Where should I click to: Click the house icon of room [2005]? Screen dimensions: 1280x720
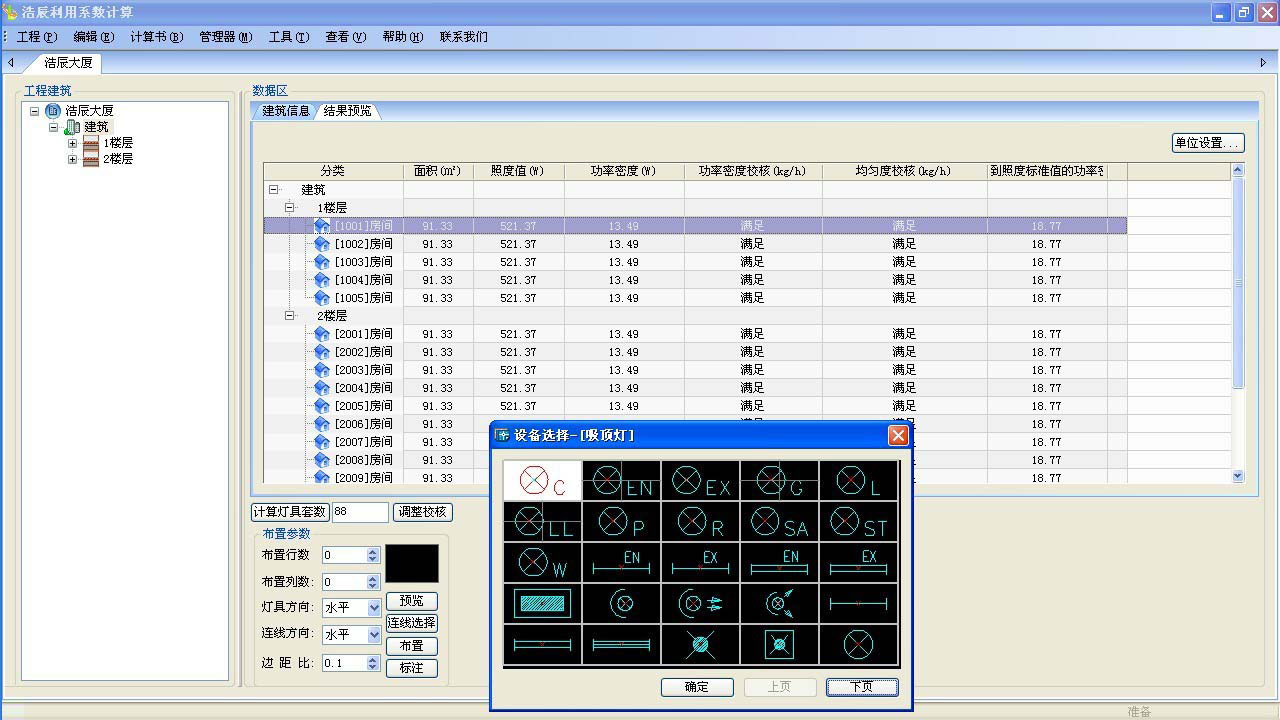pyautogui.click(x=322, y=406)
